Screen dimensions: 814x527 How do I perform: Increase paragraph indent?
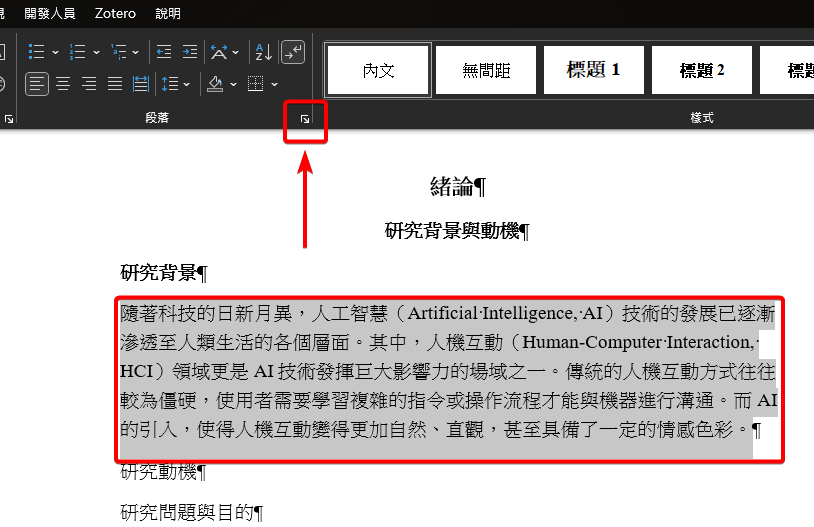(190, 52)
